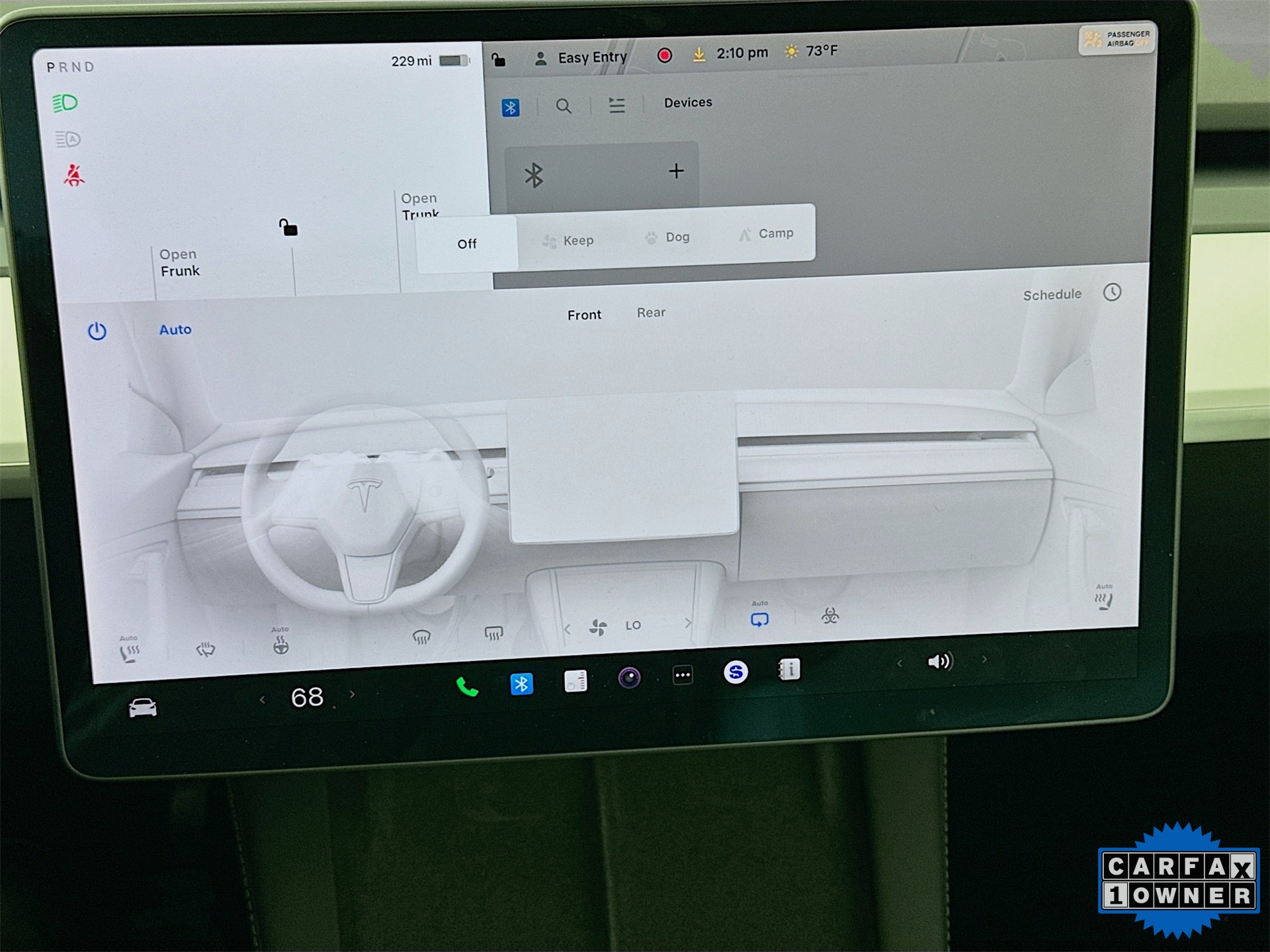Screen dimensions: 1270x952
Task: Switch to the Rear climate tab
Action: coord(651,313)
